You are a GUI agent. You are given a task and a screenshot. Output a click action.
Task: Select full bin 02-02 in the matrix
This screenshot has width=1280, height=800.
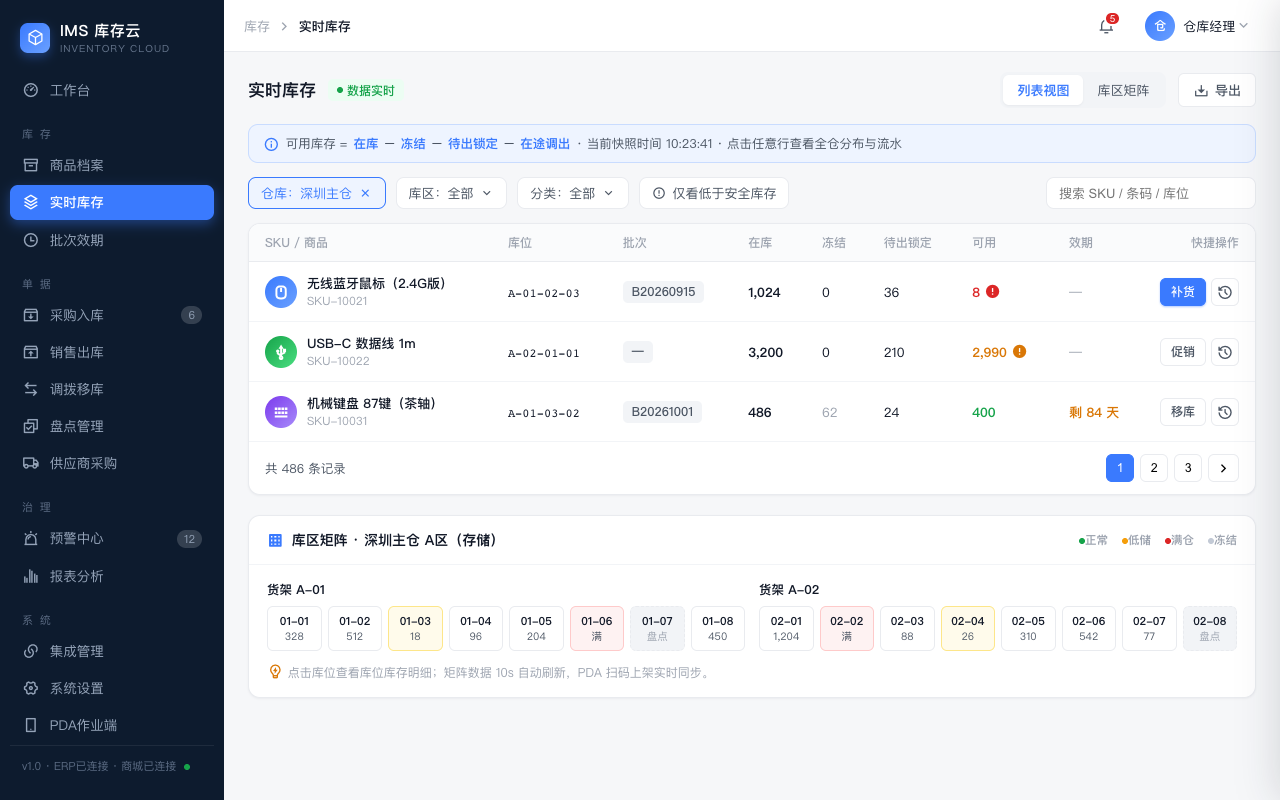[847, 628]
